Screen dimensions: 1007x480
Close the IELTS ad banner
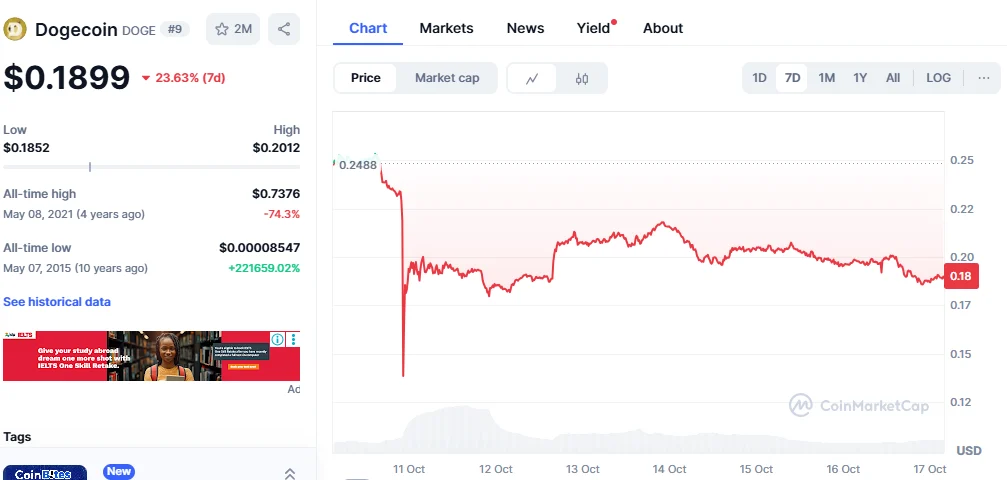[x=294, y=340]
